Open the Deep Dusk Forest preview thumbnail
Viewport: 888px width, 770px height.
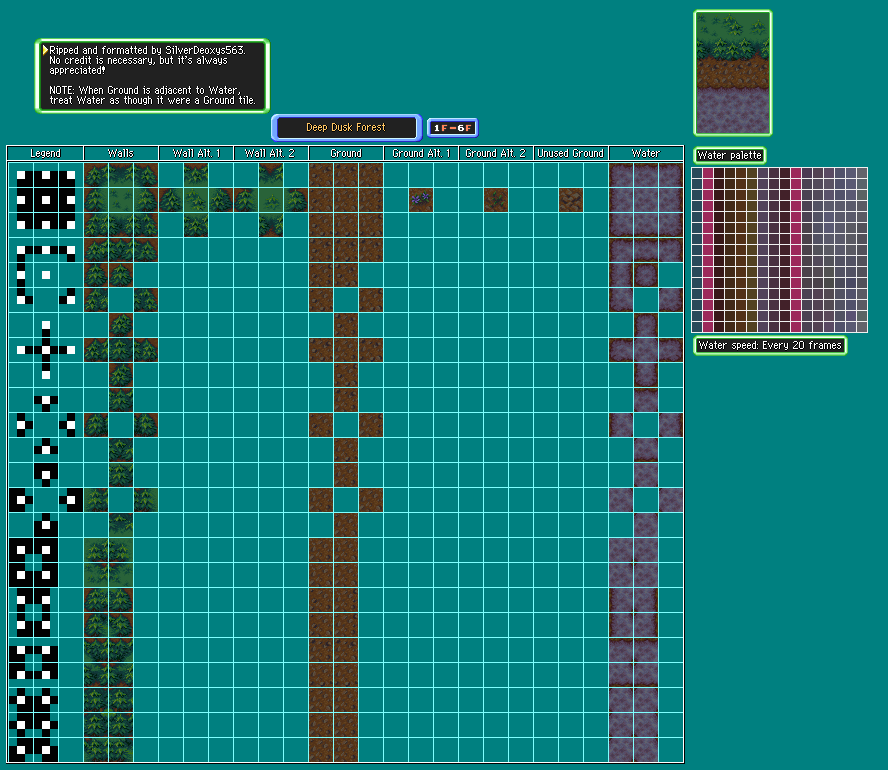click(733, 73)
